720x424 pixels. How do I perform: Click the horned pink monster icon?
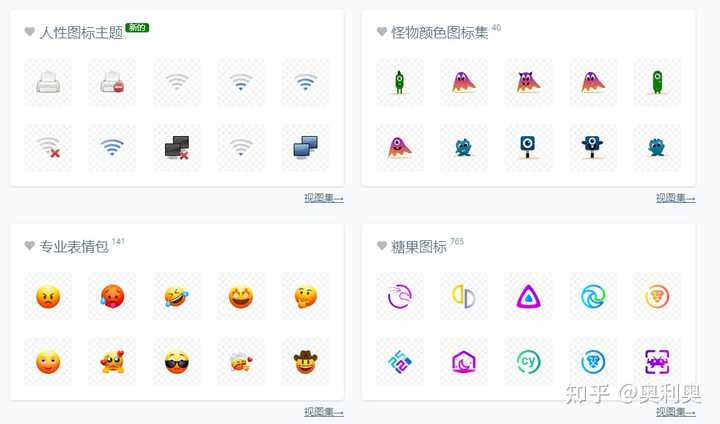tap(528, 83)
